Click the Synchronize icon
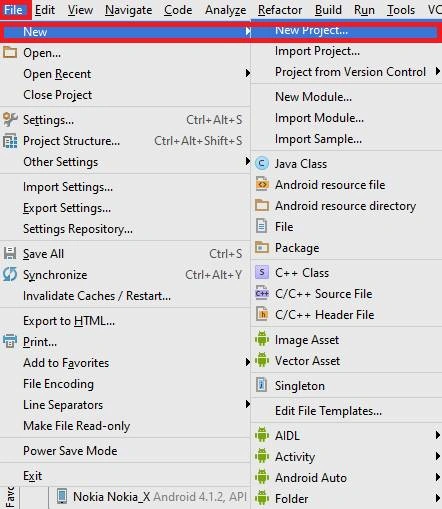The width and height of the screenshot is (442, 509). point(10,275)
